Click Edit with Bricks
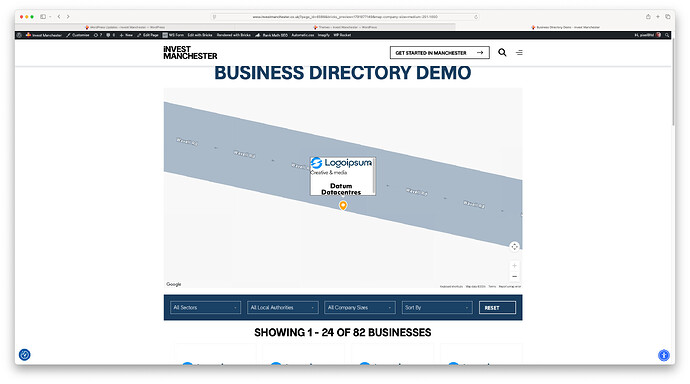This screenshot has height=384, width=690. pyautogui.click(x=200, y=35)
